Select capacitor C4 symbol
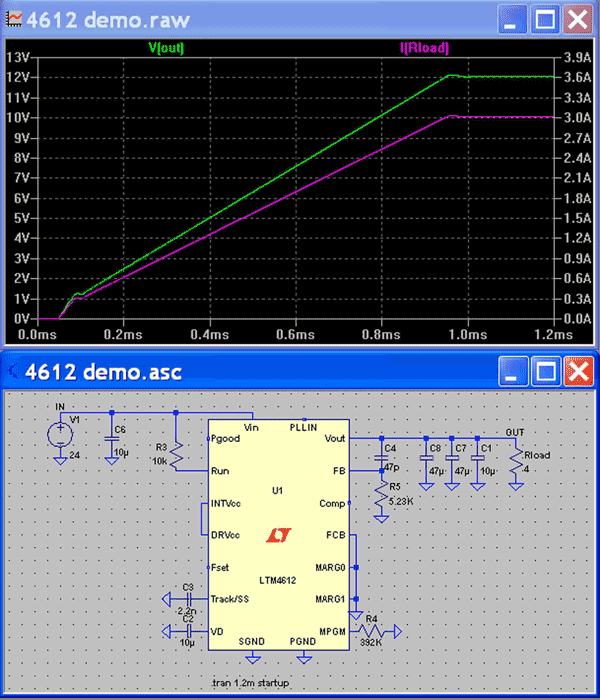Viewport: 600px width, 700px height. (381, 458)
